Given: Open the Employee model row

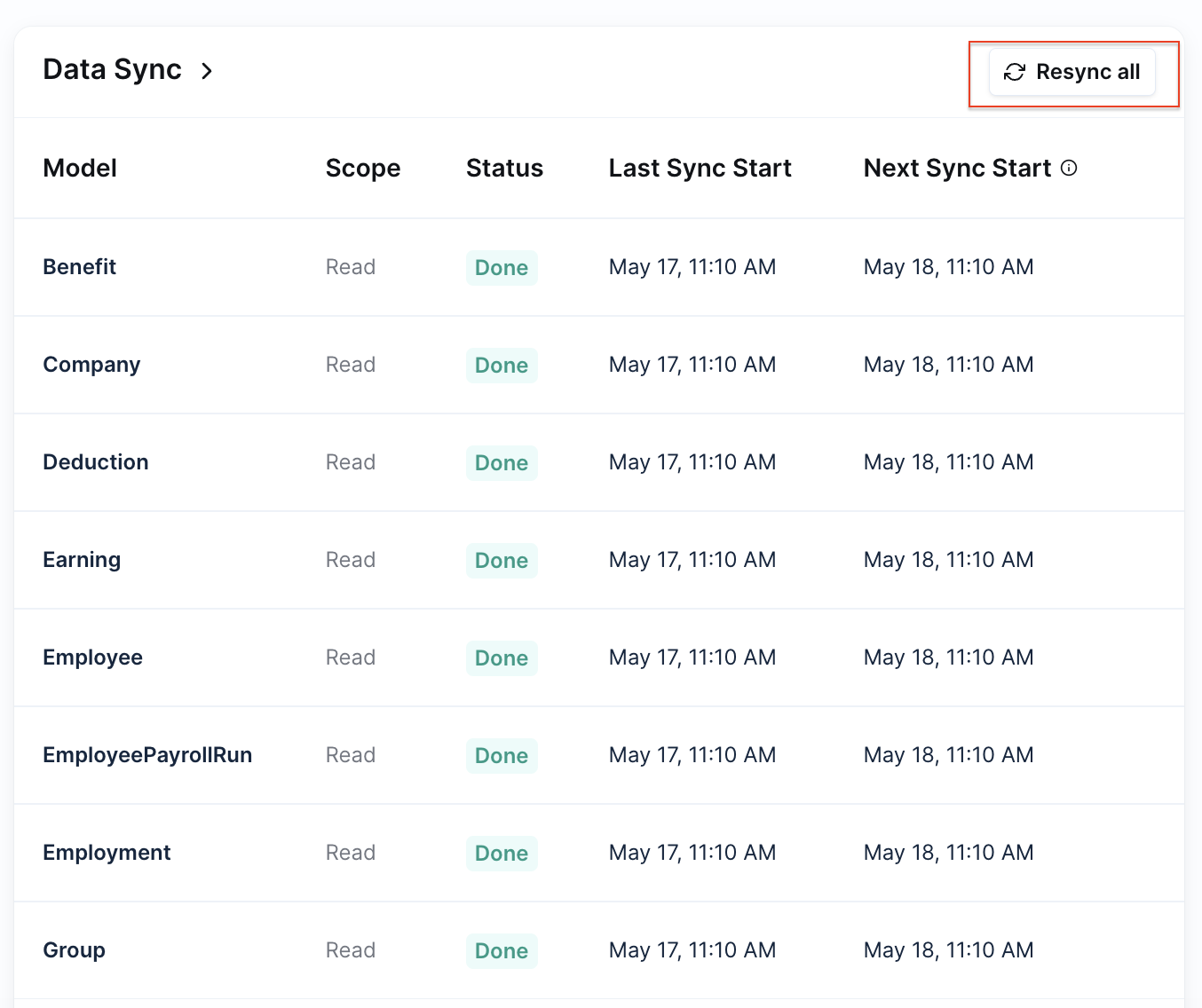Looking at the screenshot, I should pyautogui.click(x=92, y=658).
